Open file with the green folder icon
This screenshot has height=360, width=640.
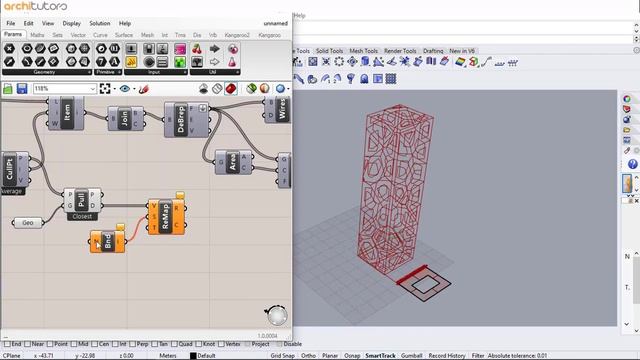[8, 89]
